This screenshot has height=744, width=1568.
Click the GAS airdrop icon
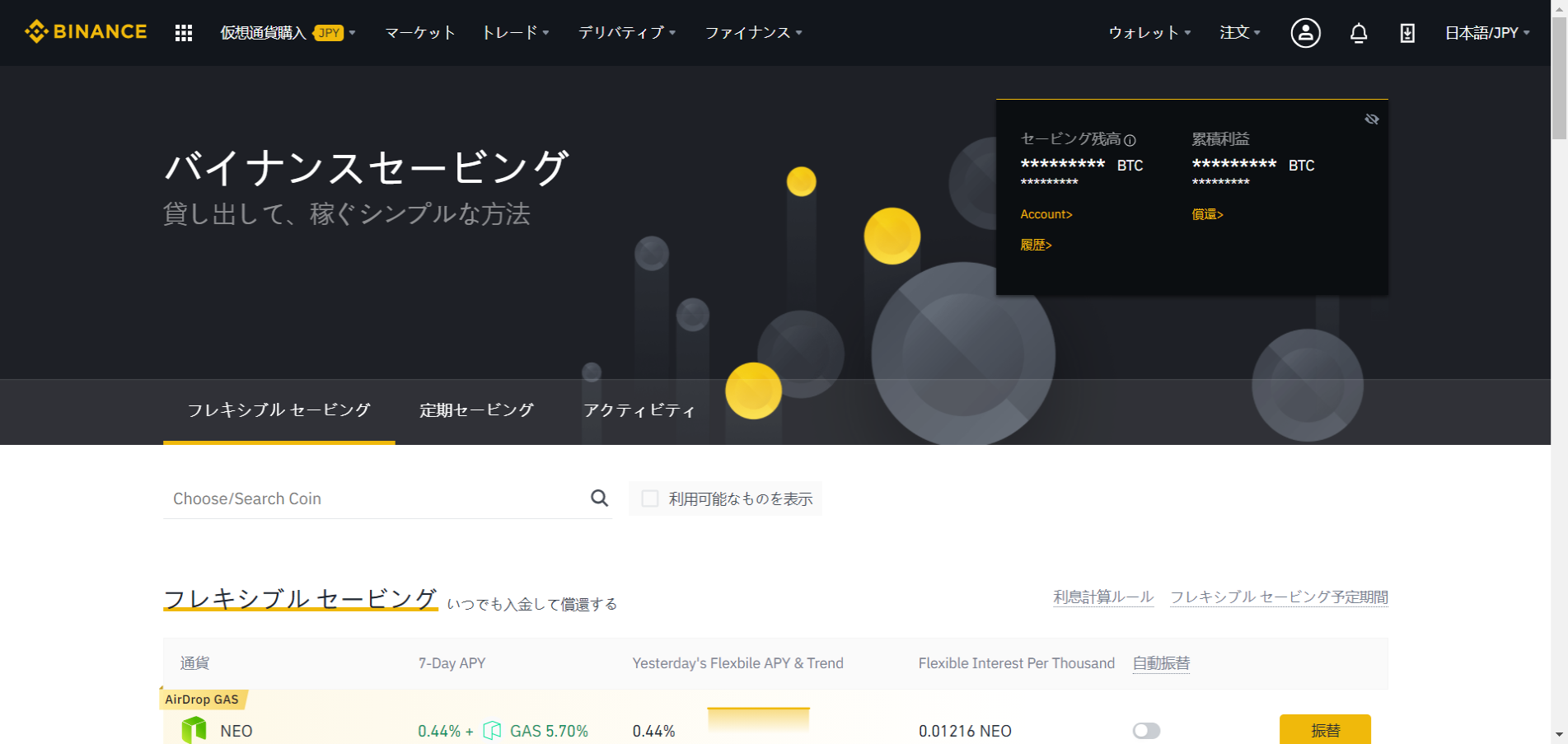click(x=492, y=730)
